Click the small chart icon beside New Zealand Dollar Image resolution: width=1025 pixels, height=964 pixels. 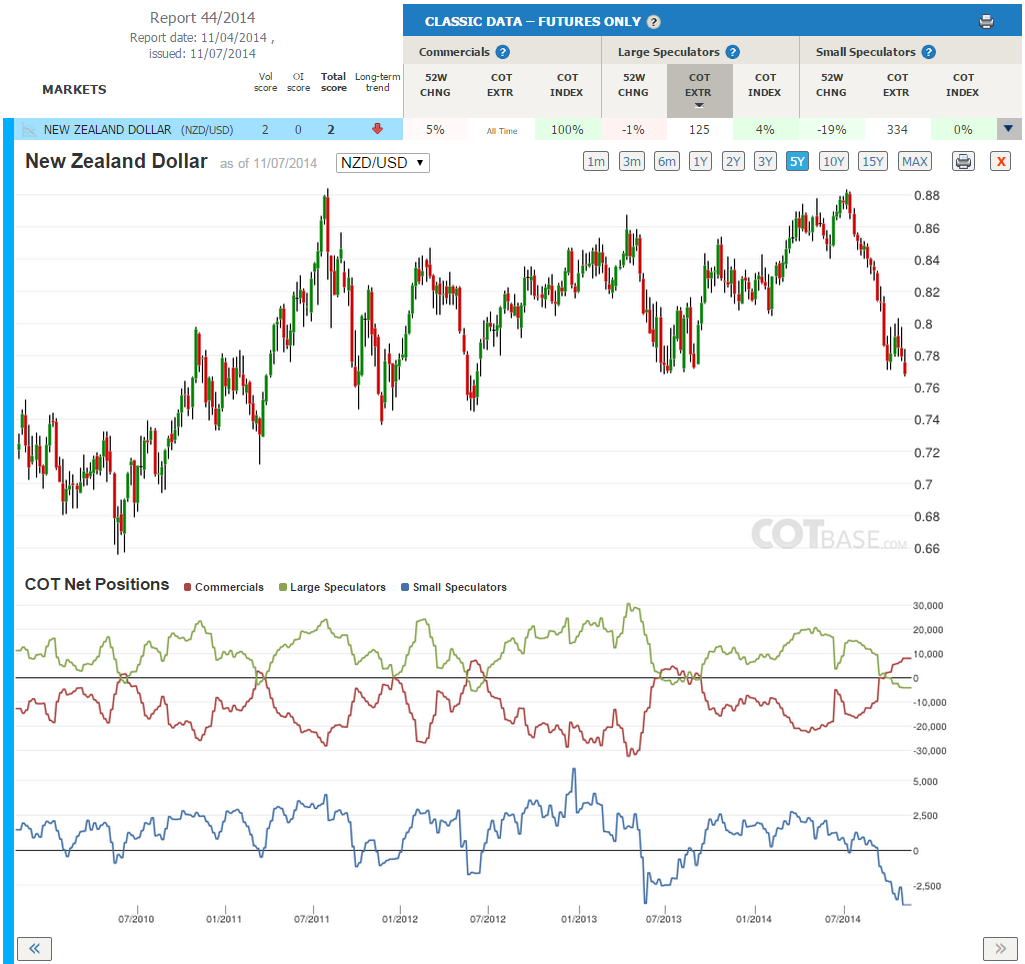tap(29, 129)
